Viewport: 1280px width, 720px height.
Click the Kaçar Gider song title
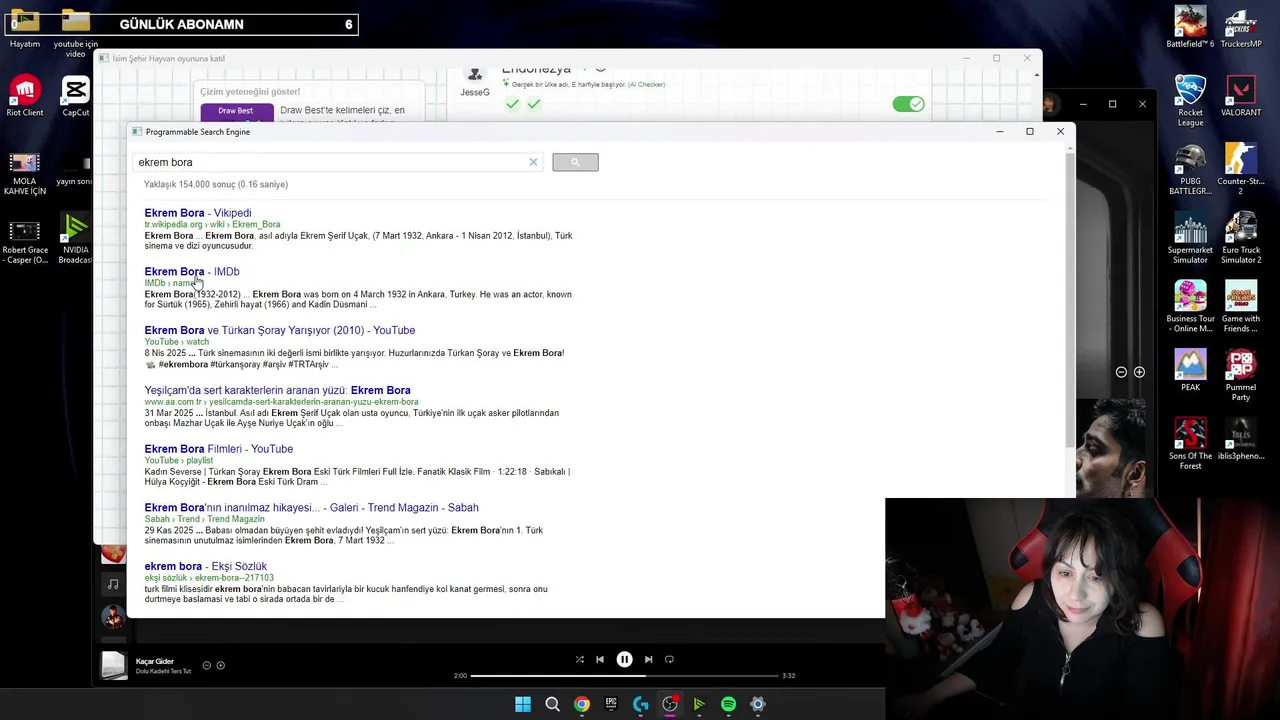click(x=155, y=661)
